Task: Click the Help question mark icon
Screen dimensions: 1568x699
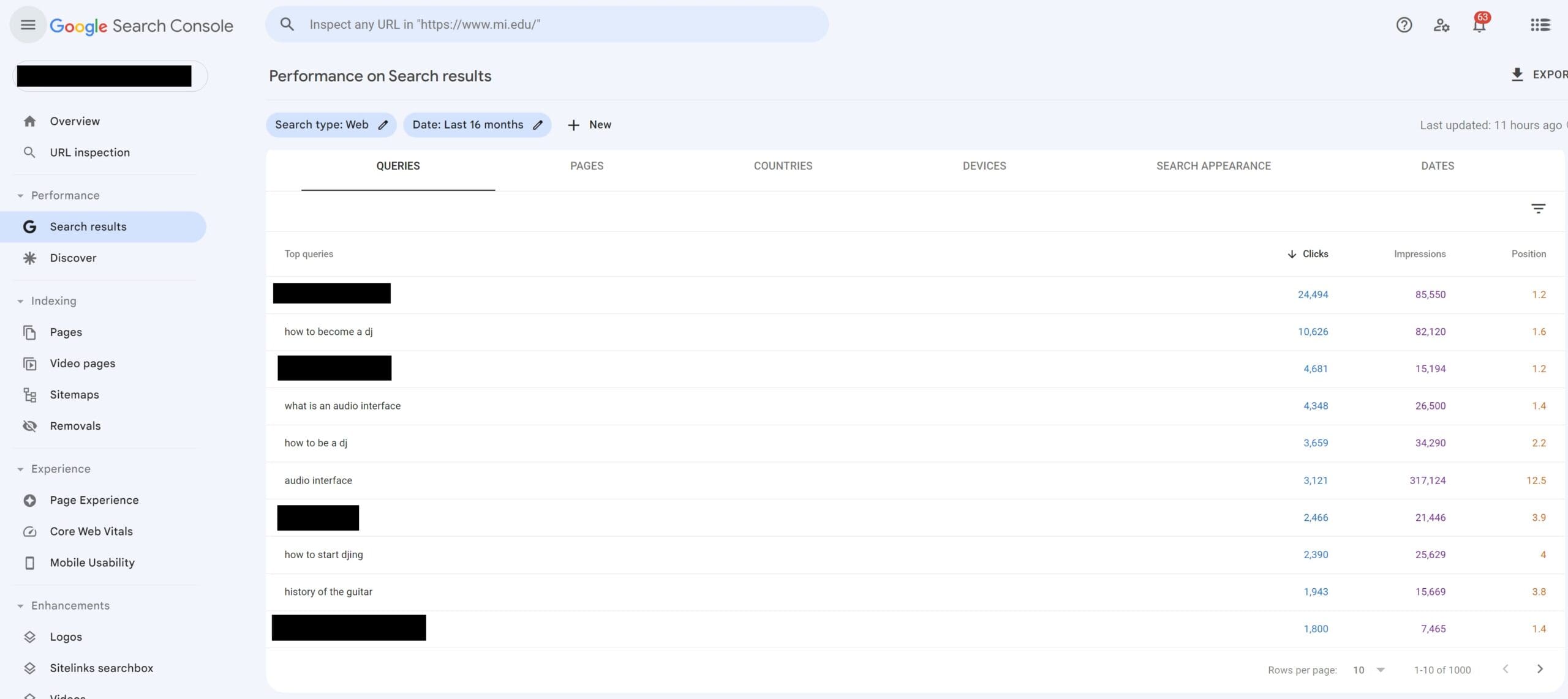Action: pos(1404,25)
